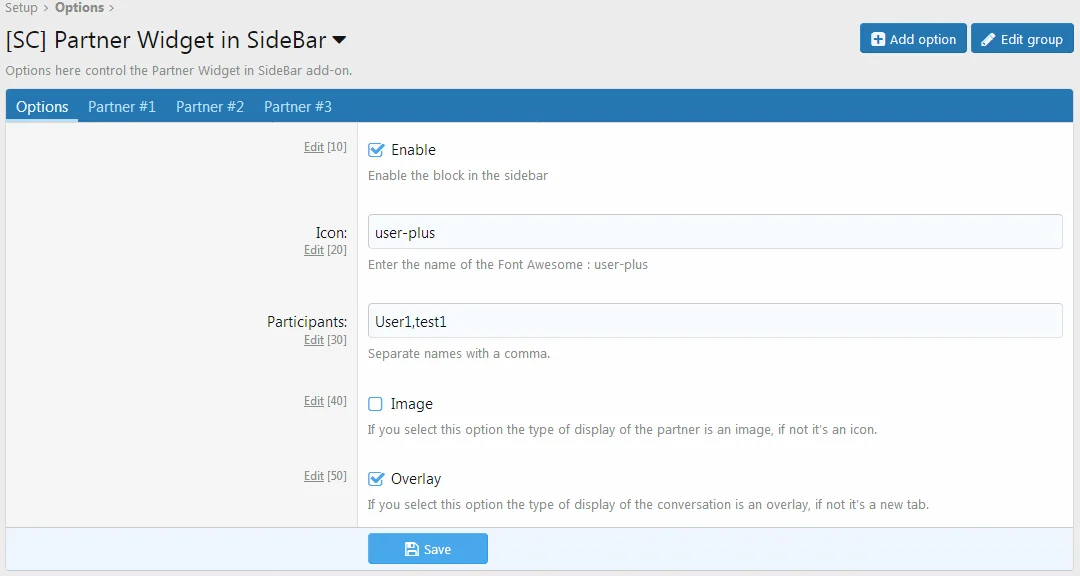Save the widget settings
This screenshot has height=576, width=1080.
pyautogui.click(x=428, y=548)
